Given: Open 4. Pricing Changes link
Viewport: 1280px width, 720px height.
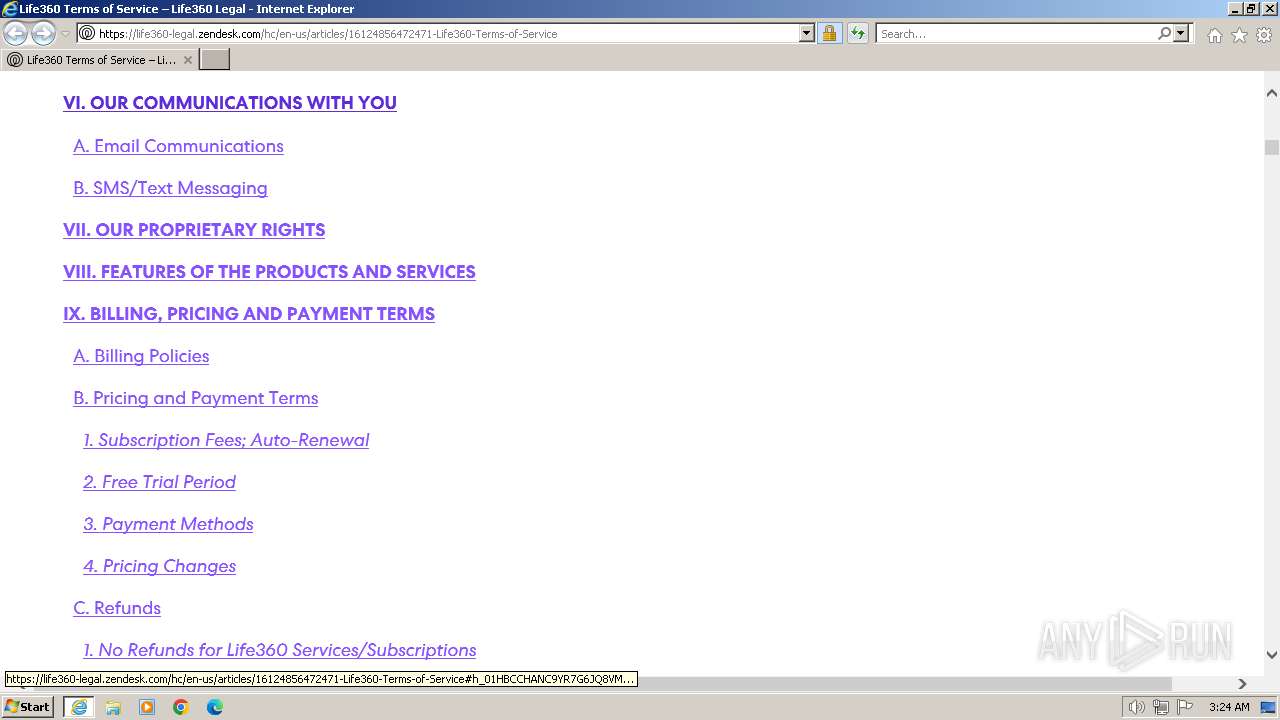Looking at the screenshot, I should pyautogui.click(x=159, y=566).
